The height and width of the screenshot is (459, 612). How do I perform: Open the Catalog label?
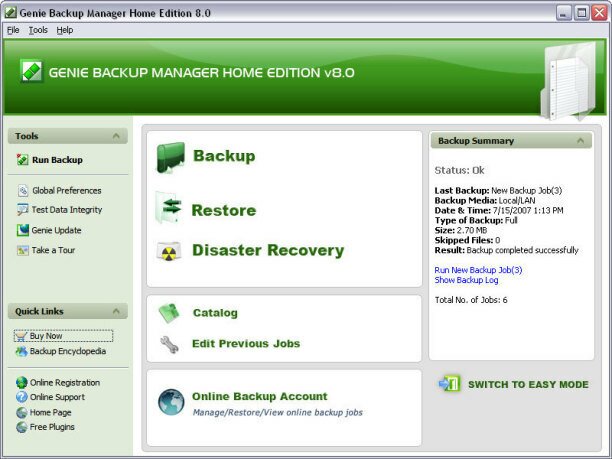[215, 313]
